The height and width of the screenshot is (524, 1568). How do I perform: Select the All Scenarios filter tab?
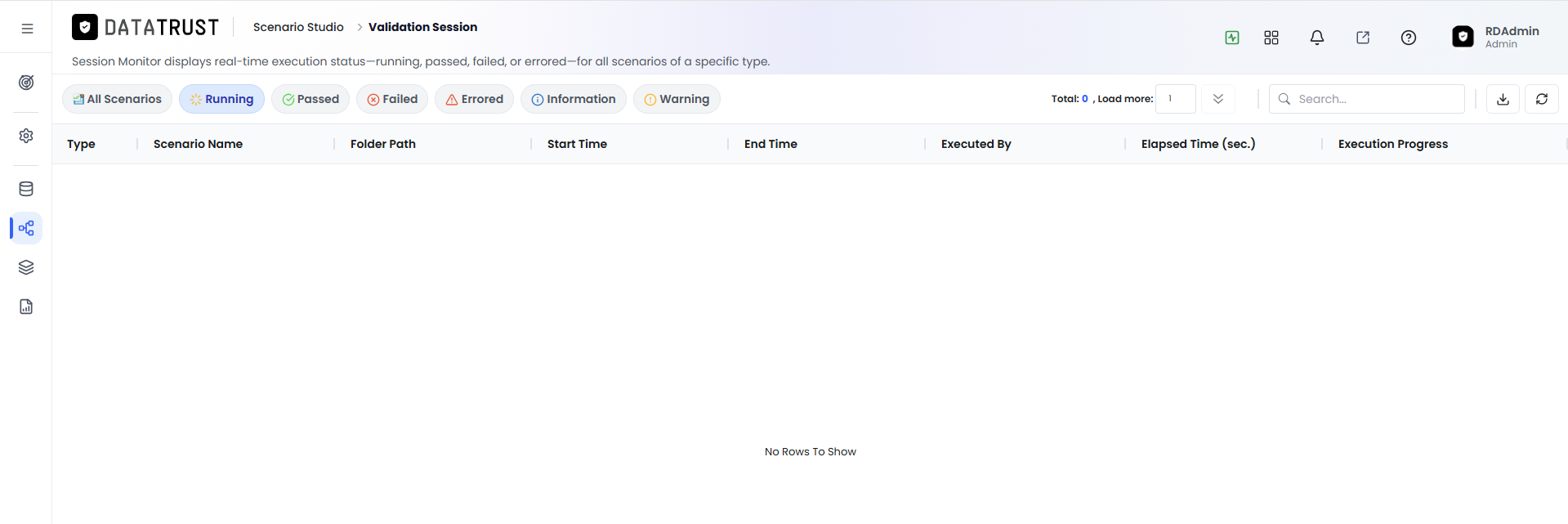coord(117,99)
